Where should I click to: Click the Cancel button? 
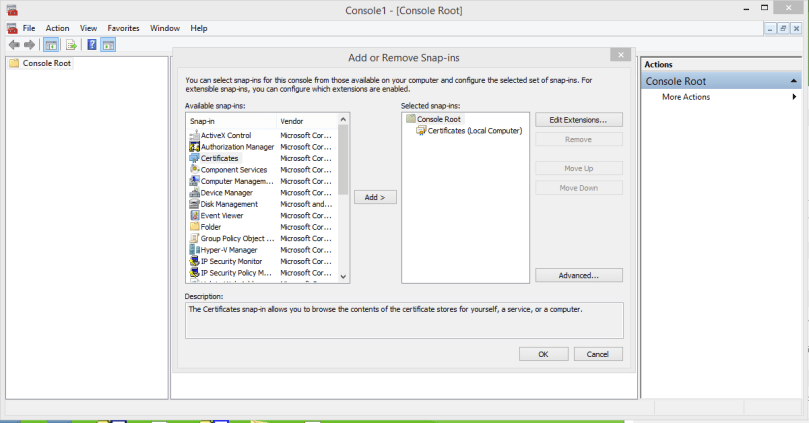pyautogui.click(x=597, y=354)
